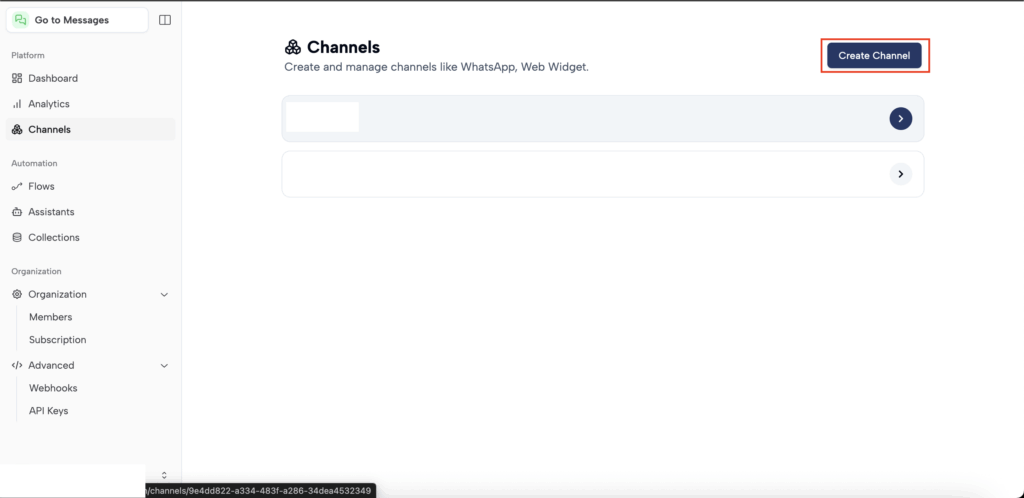Click the Dashboard grid icon
This screenshot has height=498, width=1024.
17,78
